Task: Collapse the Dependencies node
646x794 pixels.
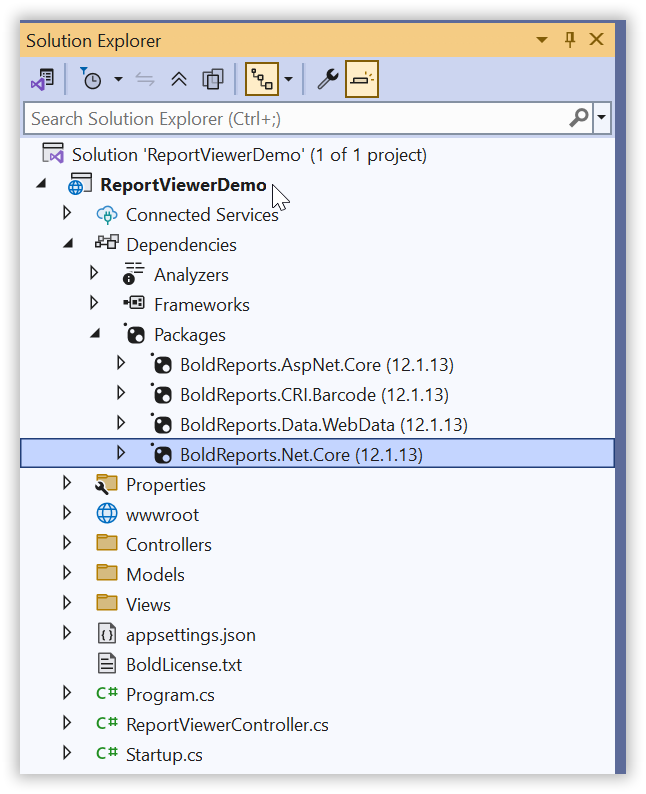Action: click(x=68, y=244)
